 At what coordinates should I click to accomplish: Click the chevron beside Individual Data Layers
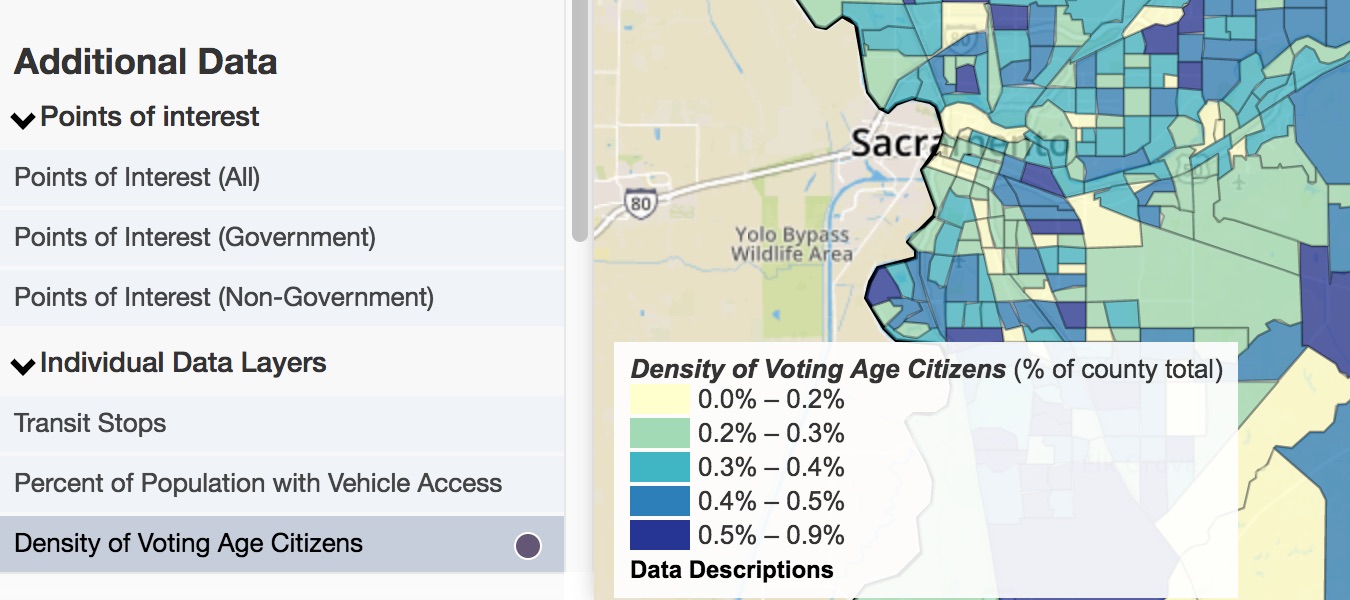click(21, 364)
